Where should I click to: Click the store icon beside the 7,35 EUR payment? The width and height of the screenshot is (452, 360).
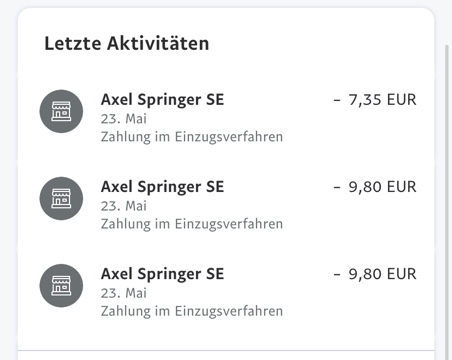click(x=61, y=111)
